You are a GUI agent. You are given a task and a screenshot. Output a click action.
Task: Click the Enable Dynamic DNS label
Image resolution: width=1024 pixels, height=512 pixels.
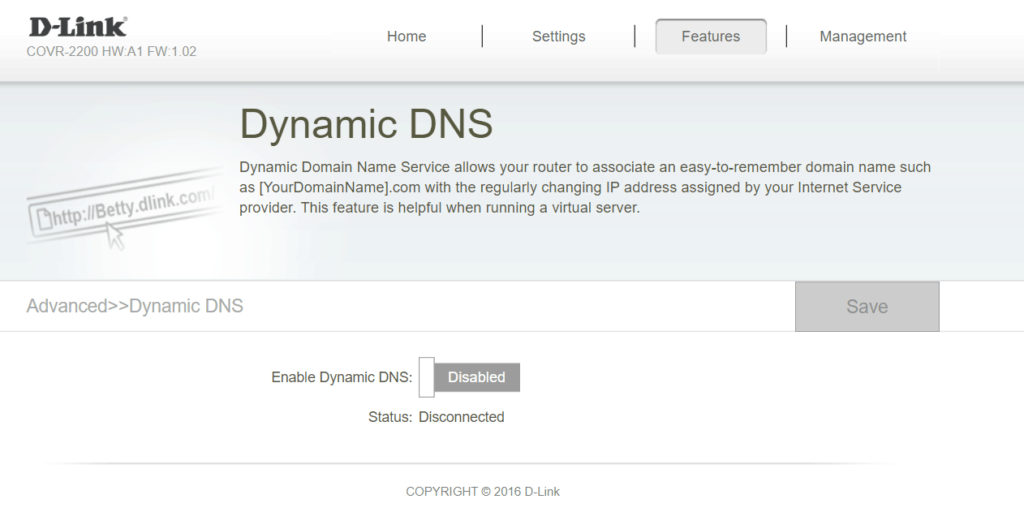point(341,377)
